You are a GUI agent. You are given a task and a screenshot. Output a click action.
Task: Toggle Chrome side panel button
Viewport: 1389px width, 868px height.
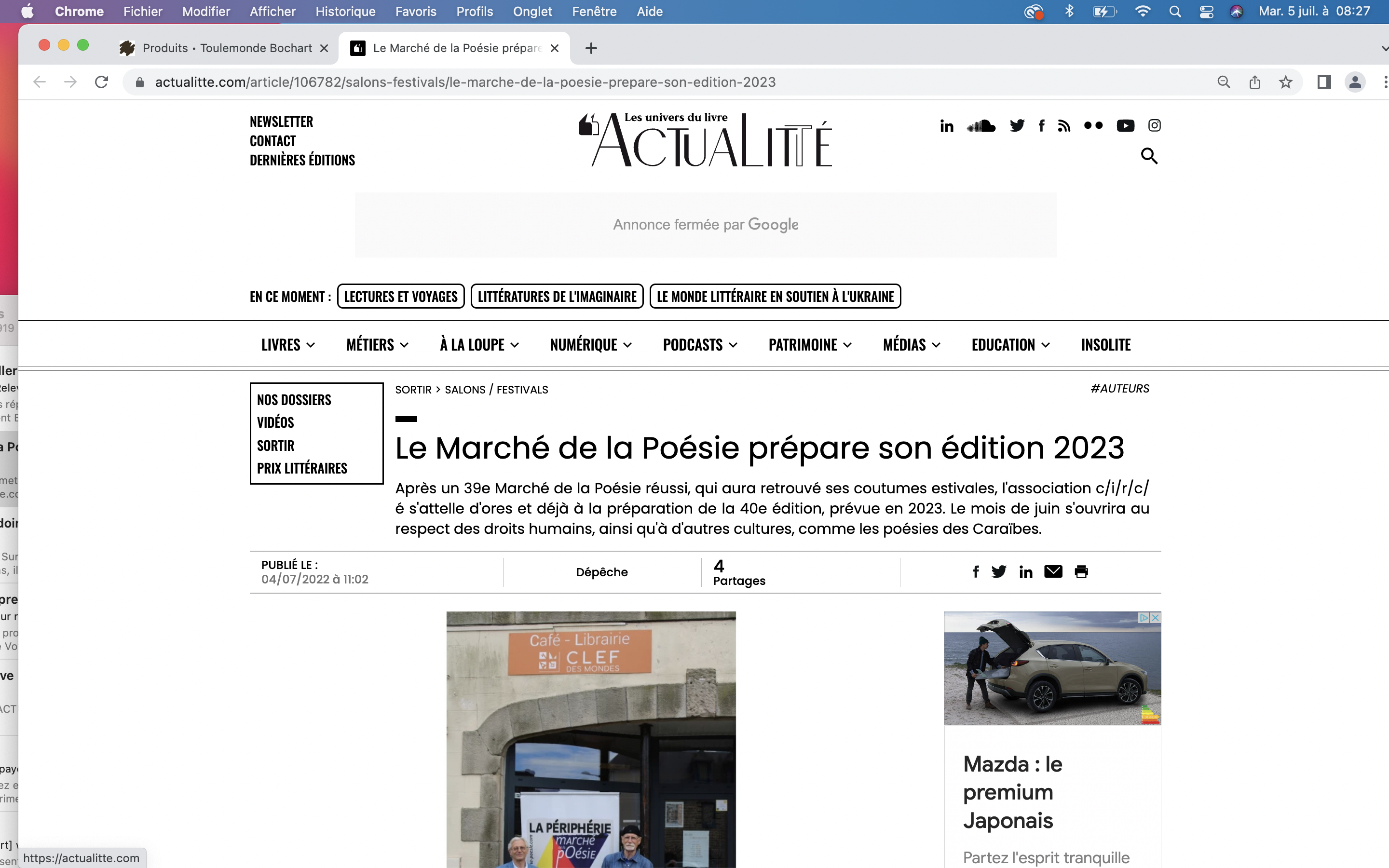coord(1323,82)
